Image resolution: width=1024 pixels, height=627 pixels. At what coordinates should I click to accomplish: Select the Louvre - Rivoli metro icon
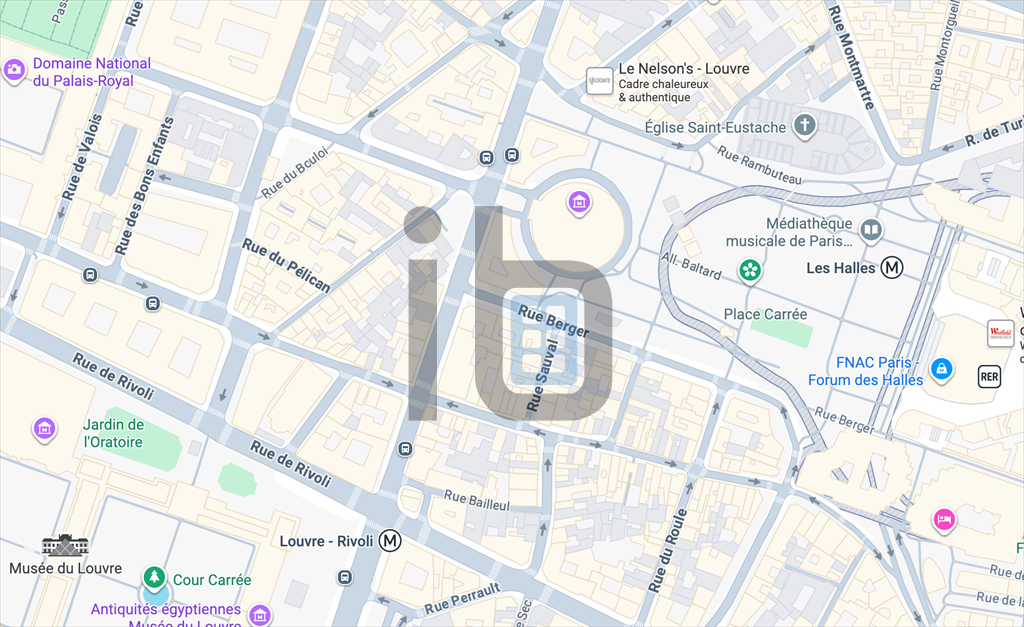pos(390,541)
